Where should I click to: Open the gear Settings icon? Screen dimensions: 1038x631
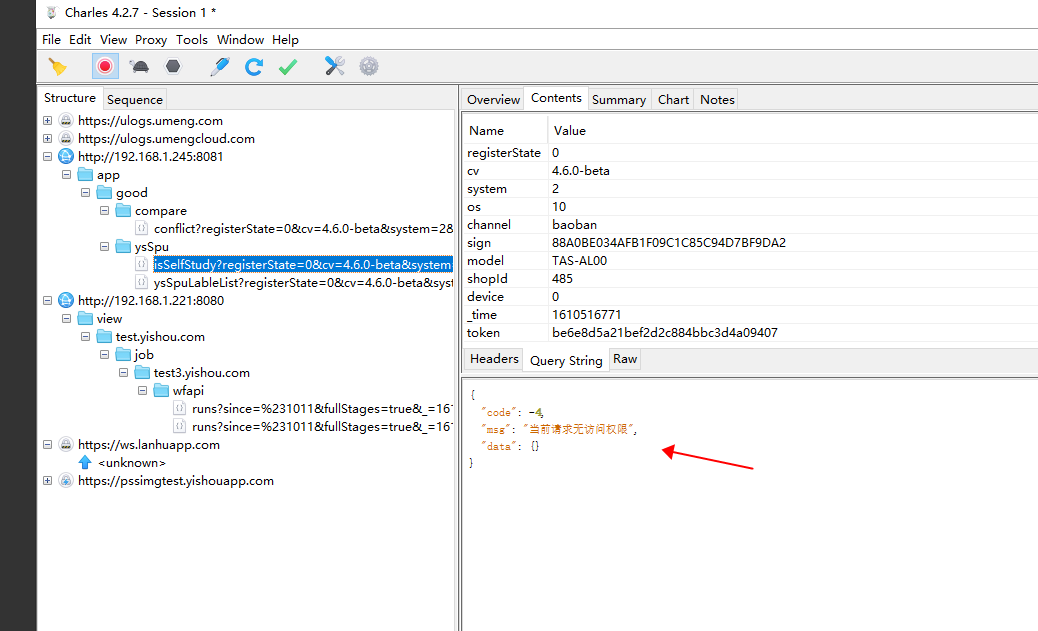coord(369,66)
